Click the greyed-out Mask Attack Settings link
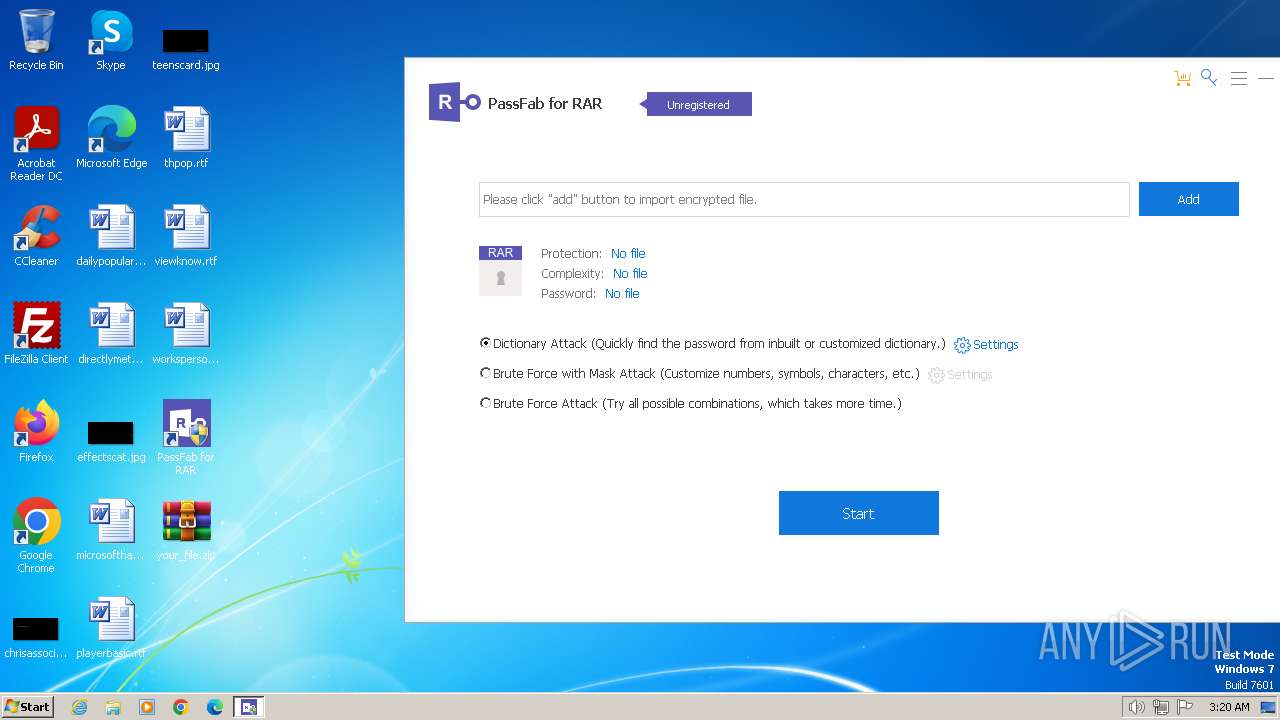Image resolution: width=1280 pixels, height=720 pixels. (x=960, y=374)
